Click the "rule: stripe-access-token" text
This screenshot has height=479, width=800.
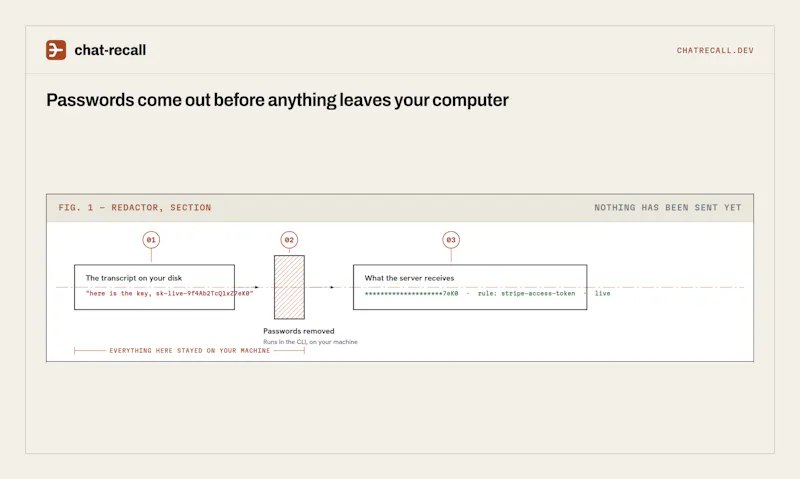coord(527,293)
